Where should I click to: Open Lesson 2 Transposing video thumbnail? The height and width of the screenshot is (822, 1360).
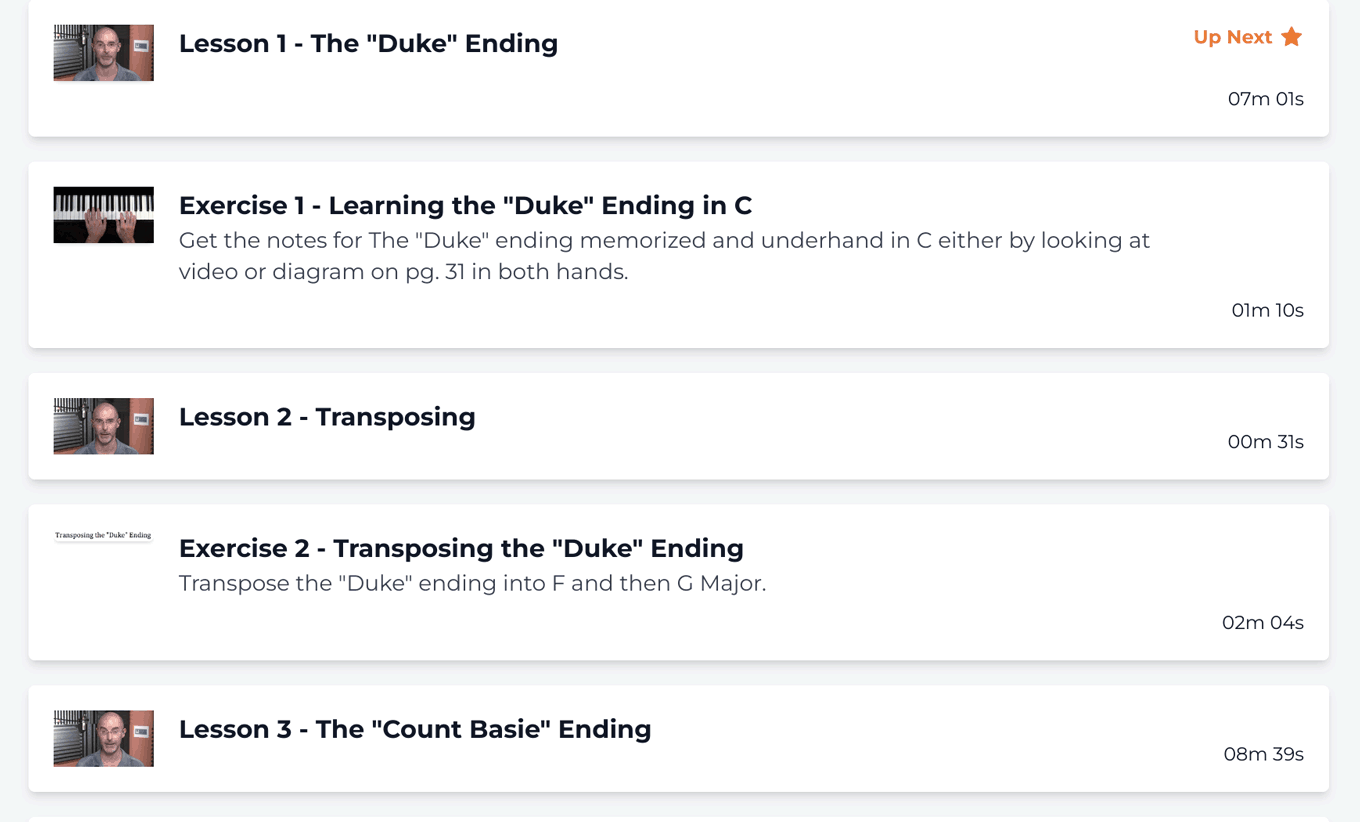103,426
